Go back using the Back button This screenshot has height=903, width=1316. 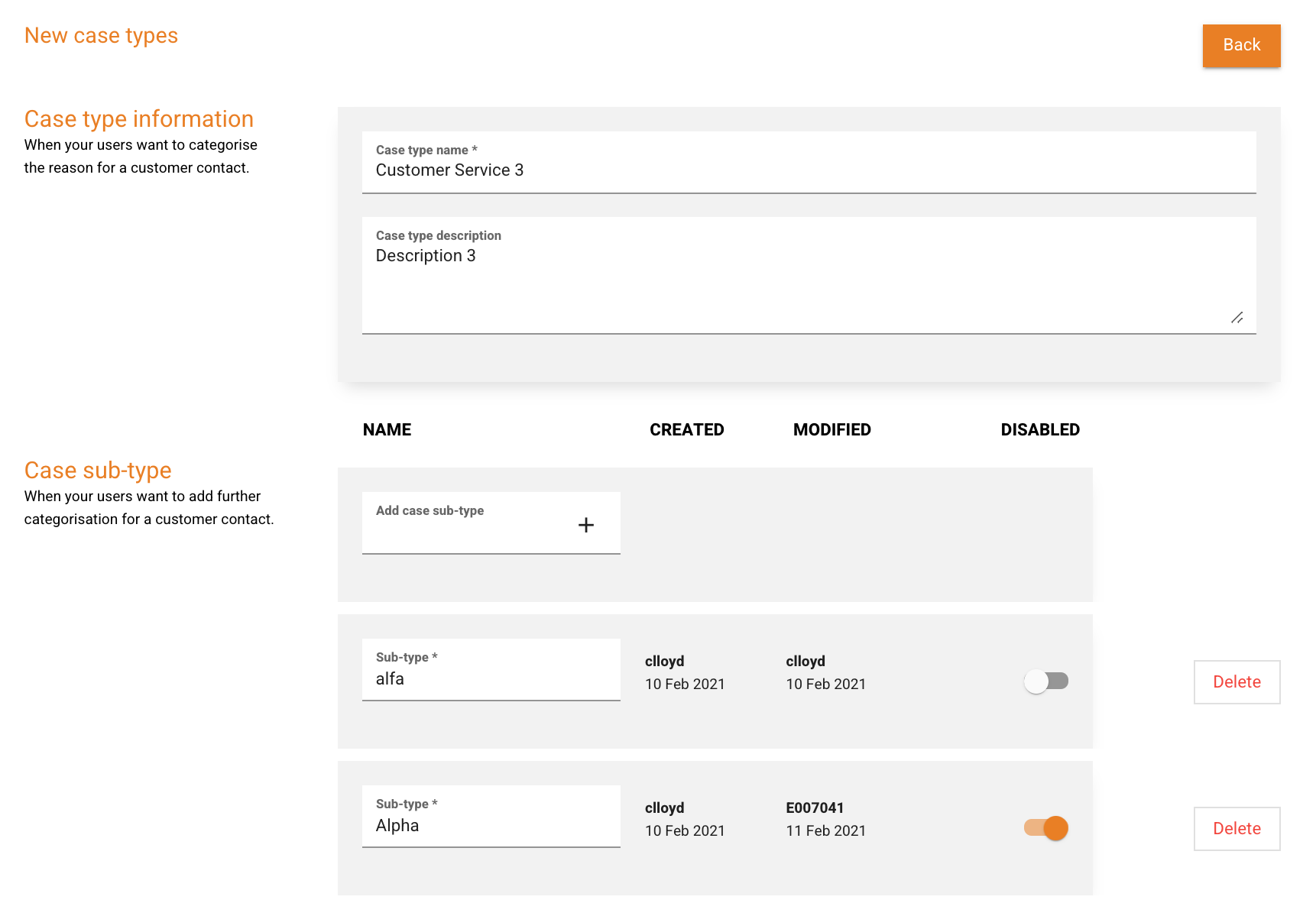tap(1241, 45)
